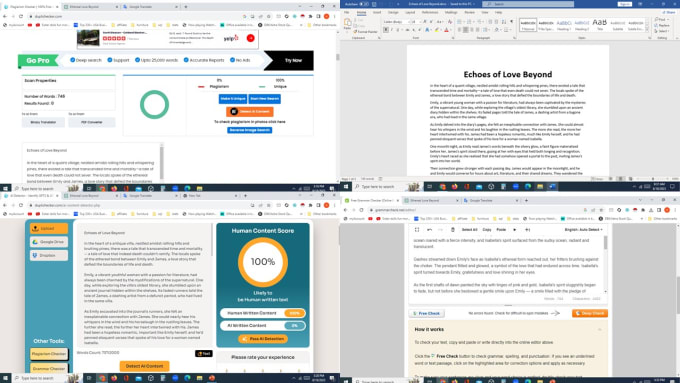
Task: Click the Windows Start button under the Word window
Action: tap(346, 187)
